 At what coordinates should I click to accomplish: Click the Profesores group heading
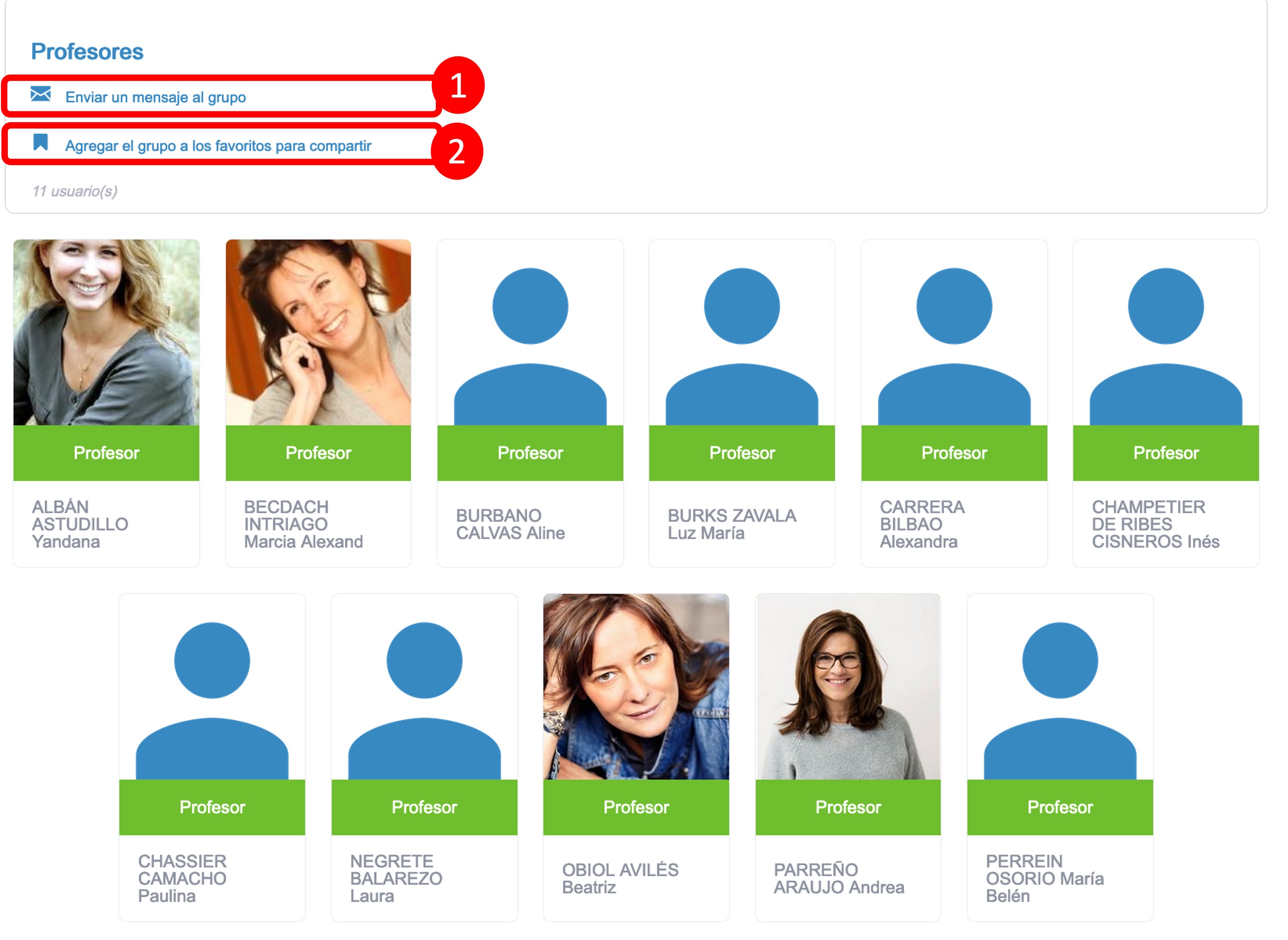(87, 52)
